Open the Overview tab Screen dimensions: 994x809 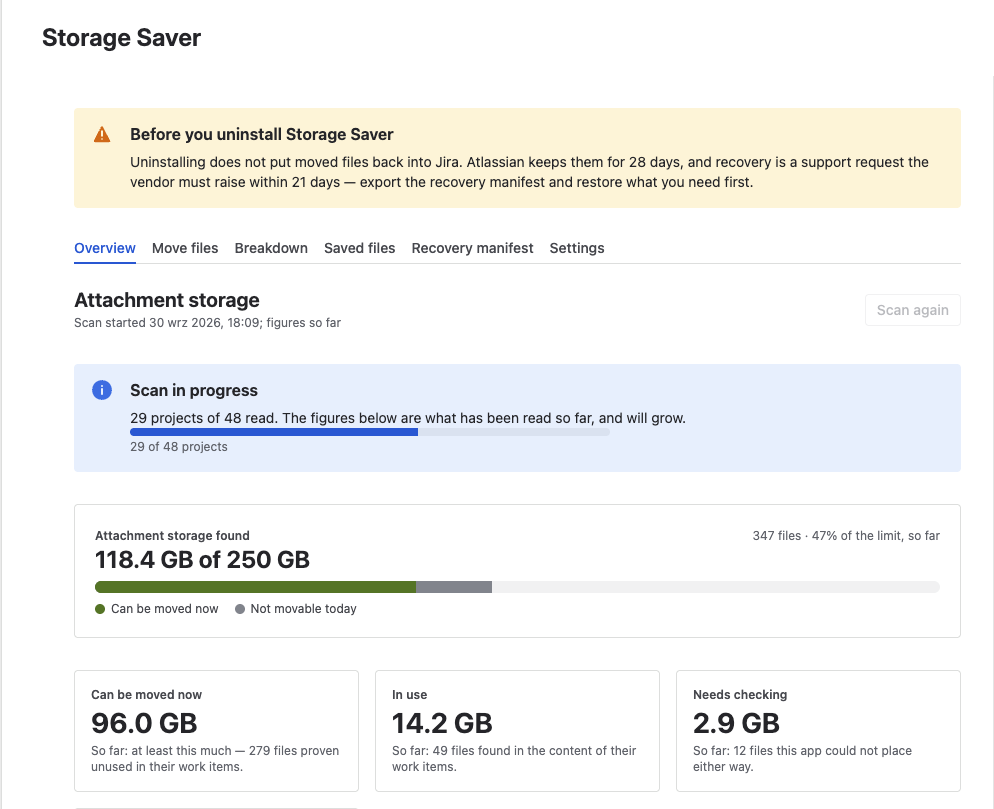105,248
